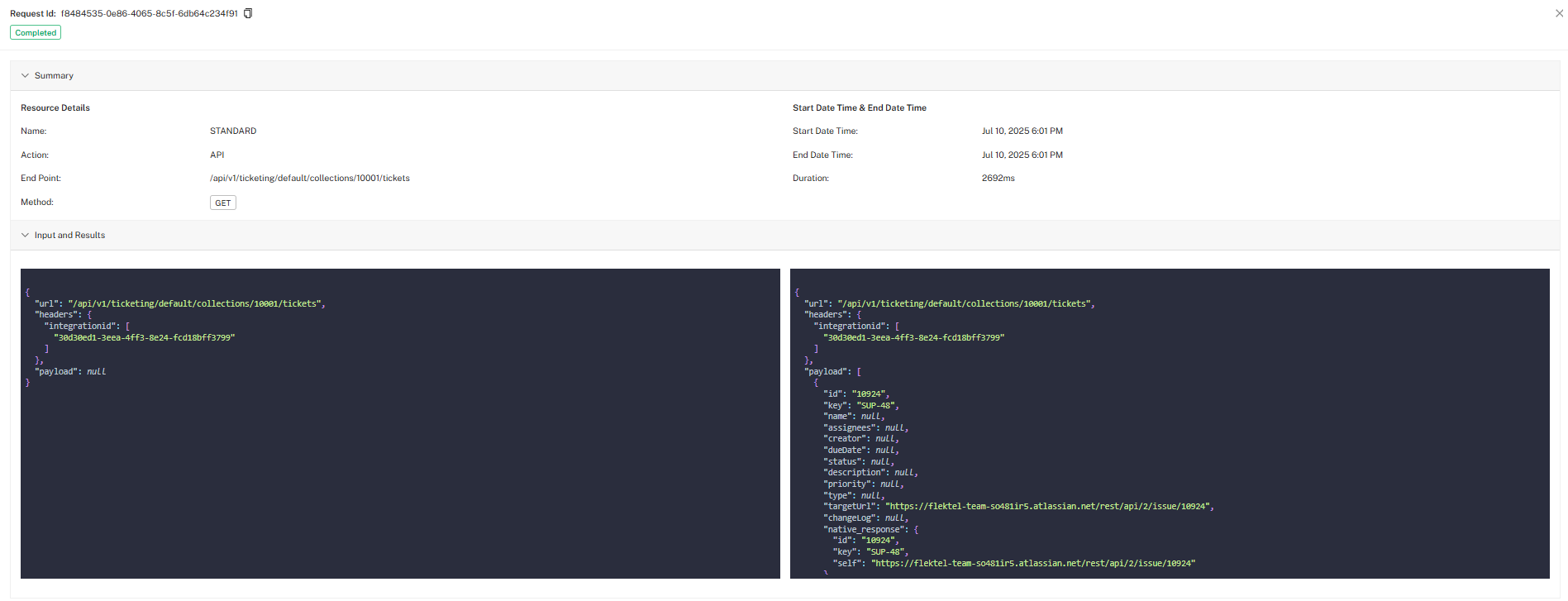The image size is (1568, 601).
Task: Copy the Request Id to clipboard
Action: 248,13
